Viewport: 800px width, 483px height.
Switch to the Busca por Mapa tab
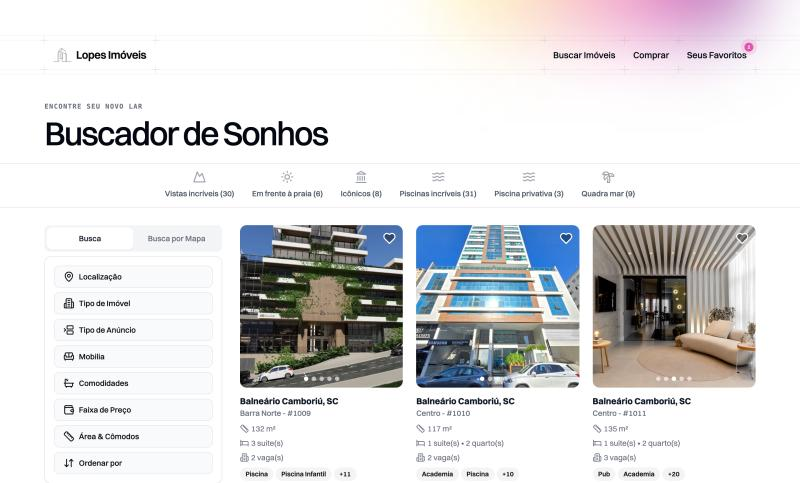point(177,238)
